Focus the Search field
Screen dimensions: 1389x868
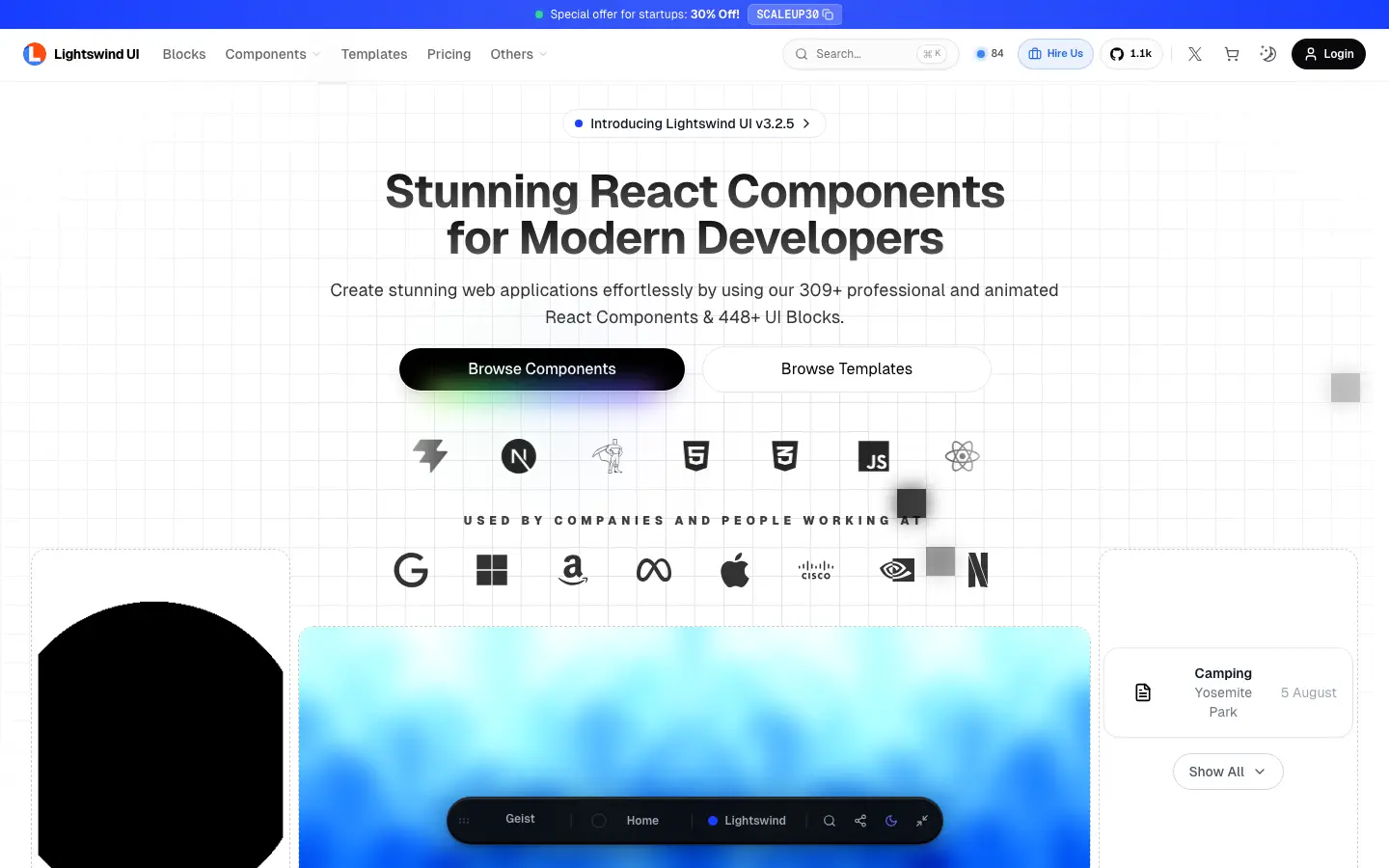click(870, 54)
